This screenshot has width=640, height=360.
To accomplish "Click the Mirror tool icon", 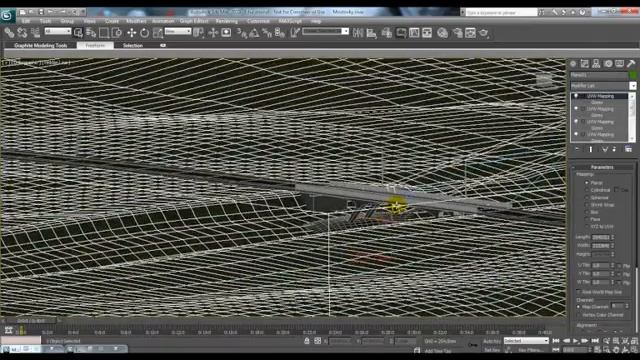I will click(x=358, y=33).
